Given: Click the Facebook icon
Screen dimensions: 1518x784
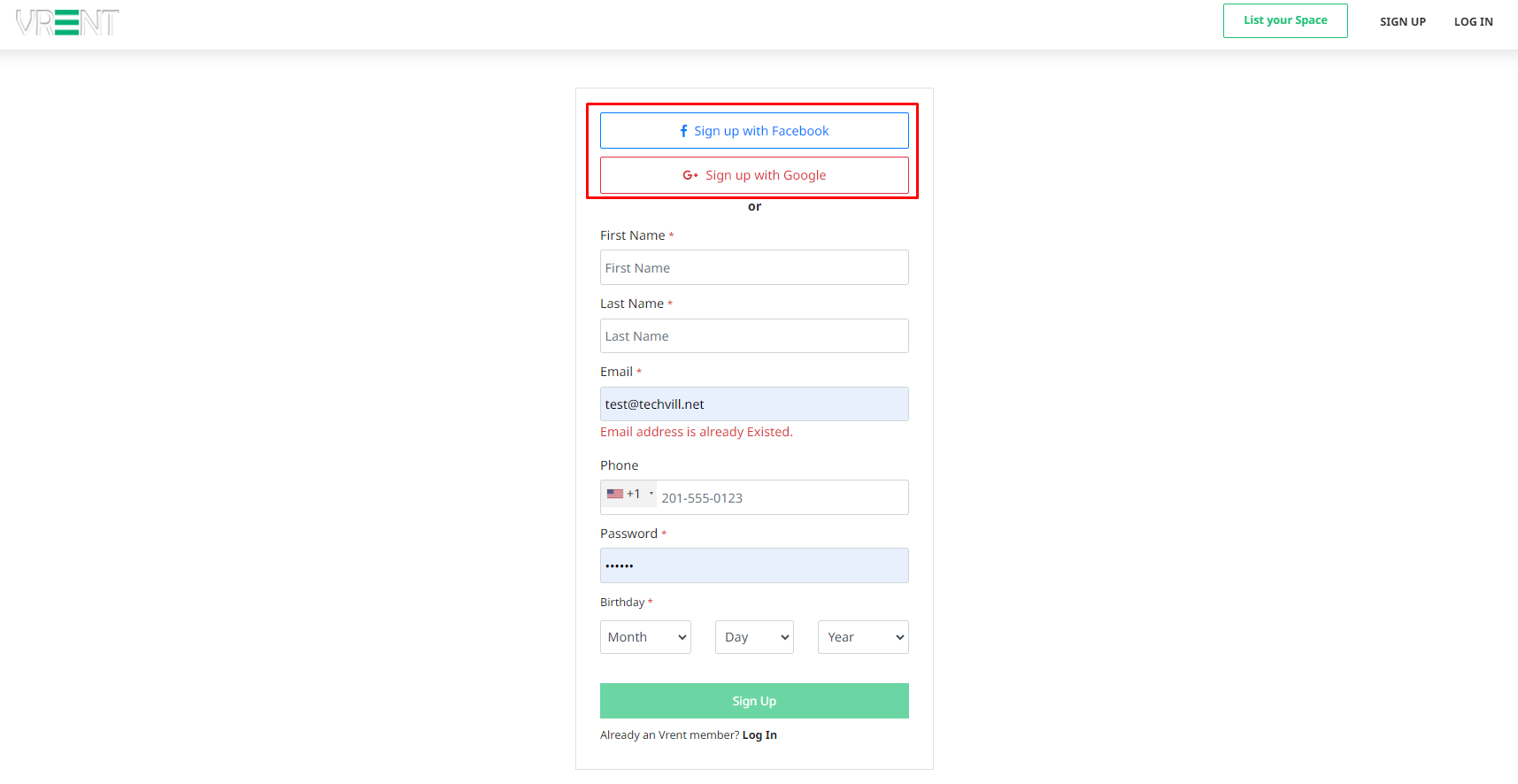Looking at the screenshot, I should click(683, 131).
